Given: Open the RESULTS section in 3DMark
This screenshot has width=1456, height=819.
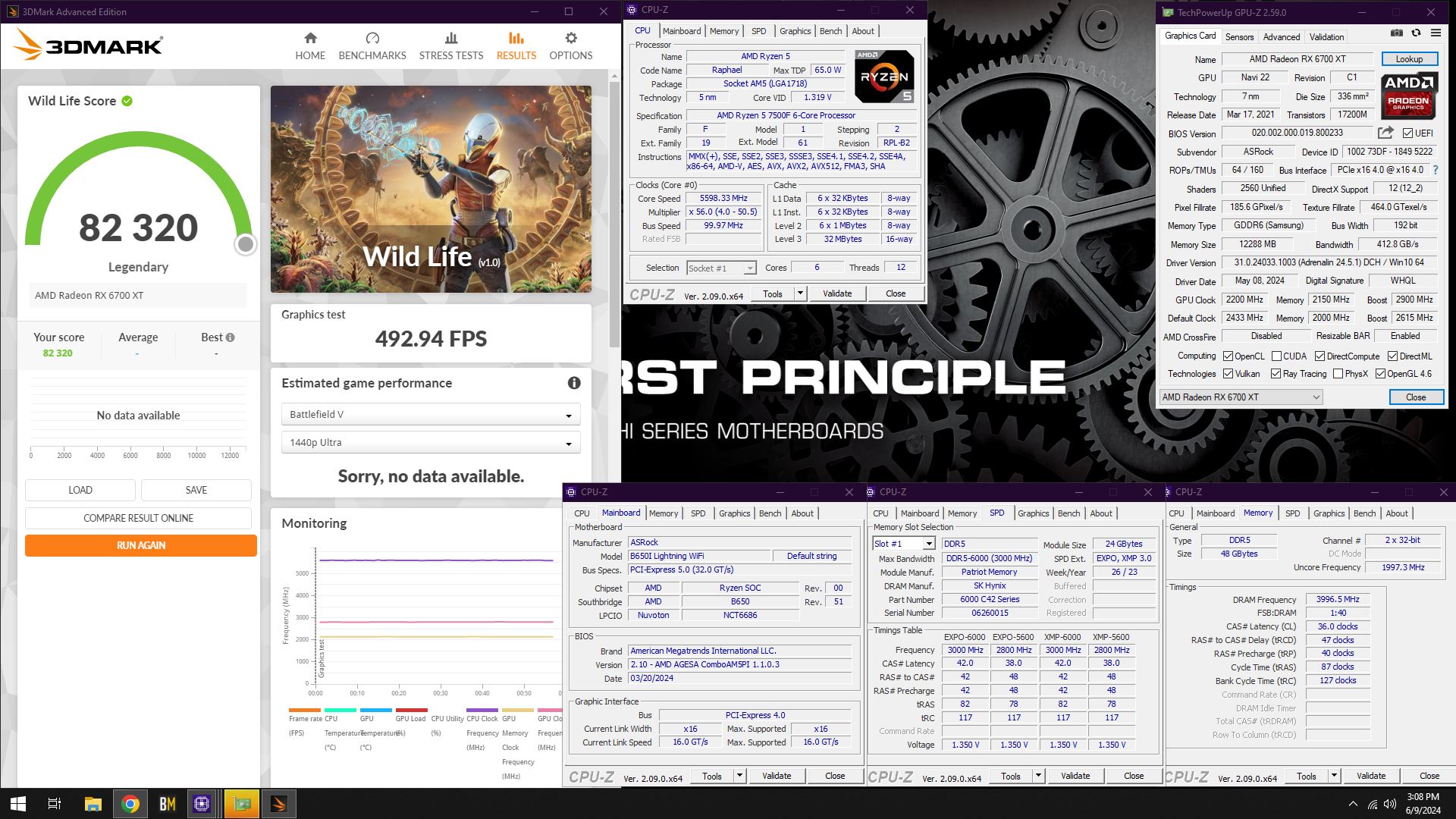Looking at the screenshot, I should click(516, 46).
